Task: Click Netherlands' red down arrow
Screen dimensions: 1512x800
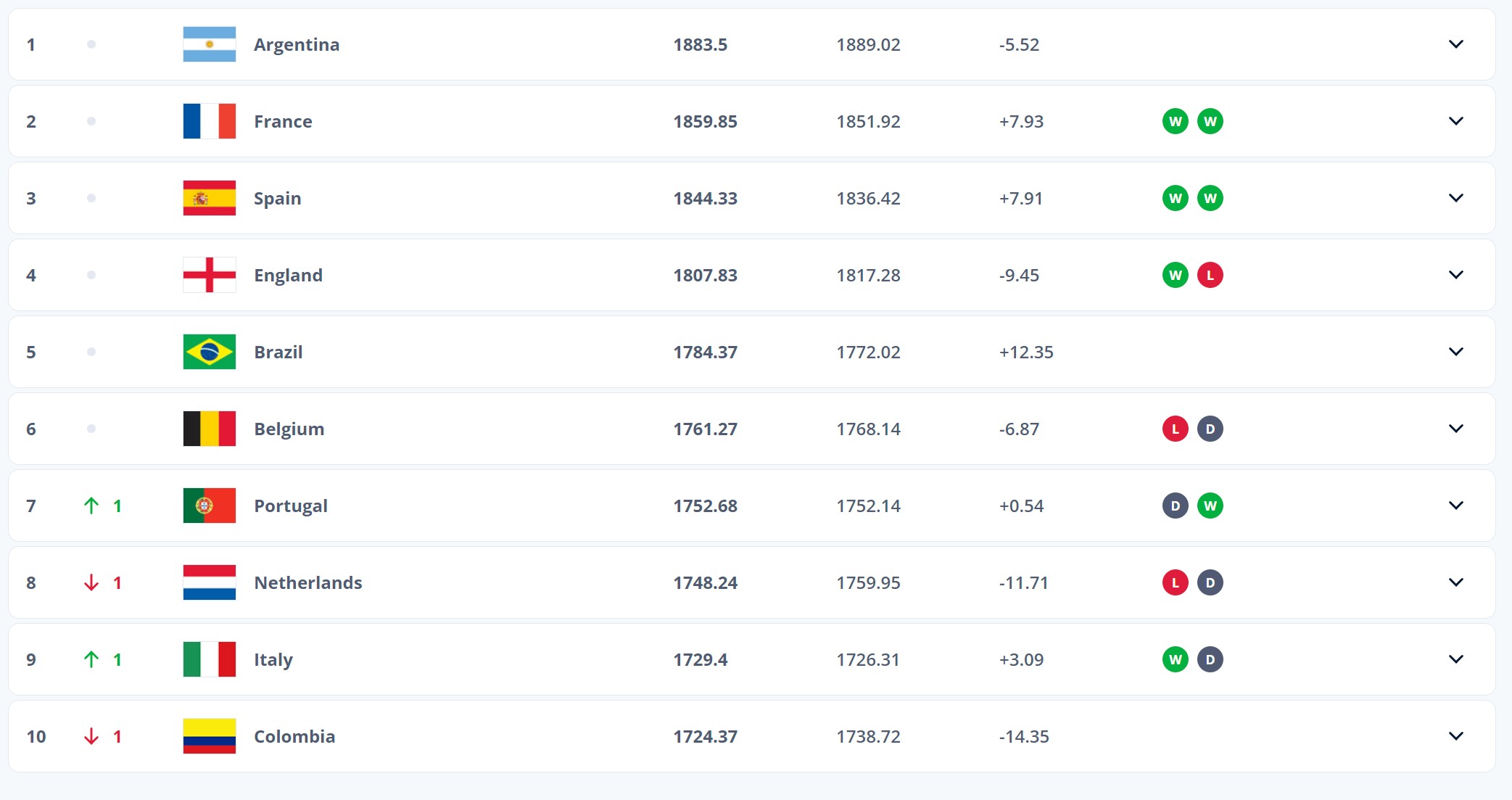Action: (91, 582)
